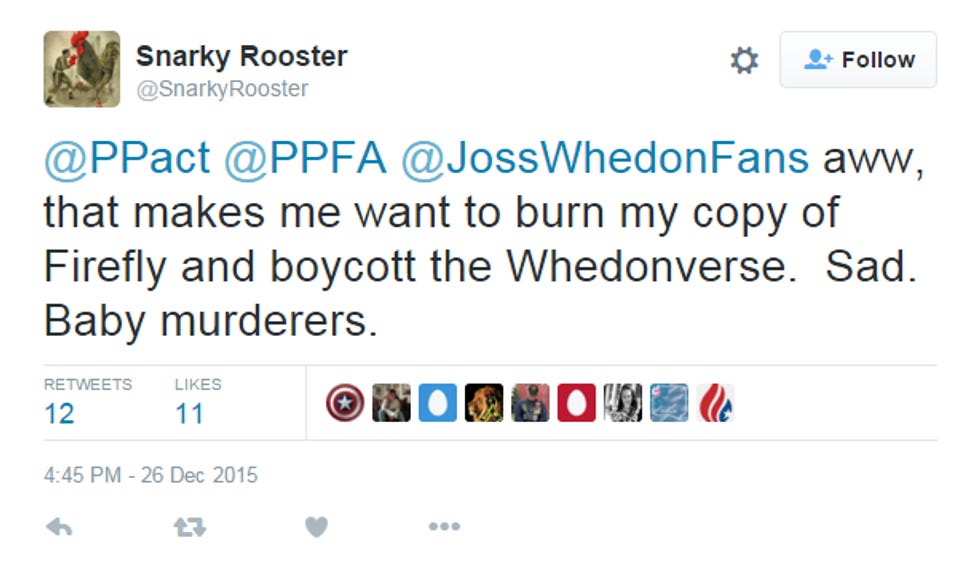
Task: Click the tweet timestamp 26 Dec 2015
Action: (151, 475)
